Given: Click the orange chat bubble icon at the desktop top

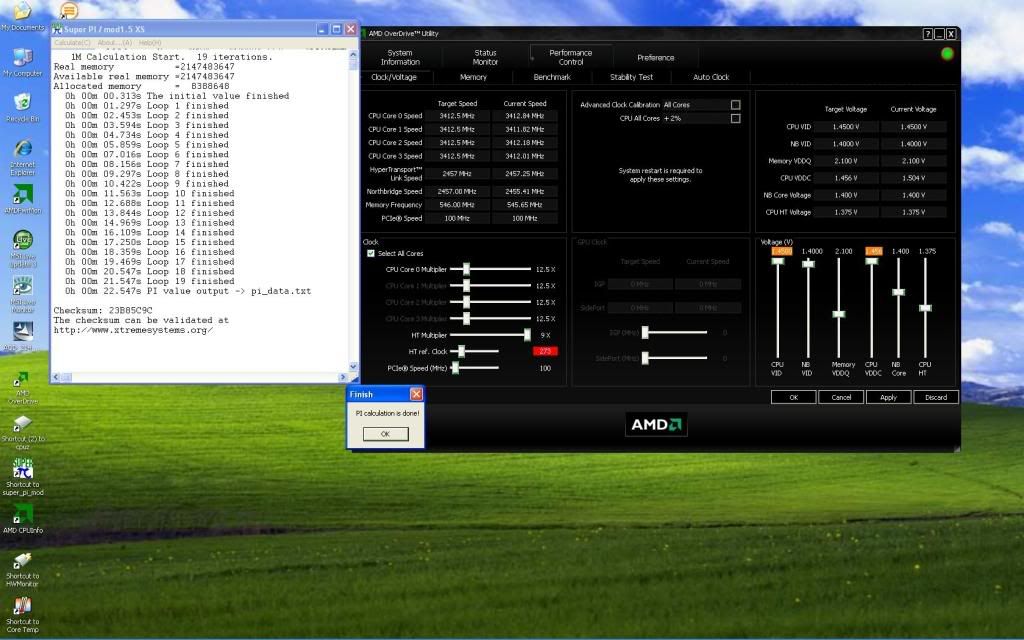Looking at the screenshot, I should coord(69,10).
